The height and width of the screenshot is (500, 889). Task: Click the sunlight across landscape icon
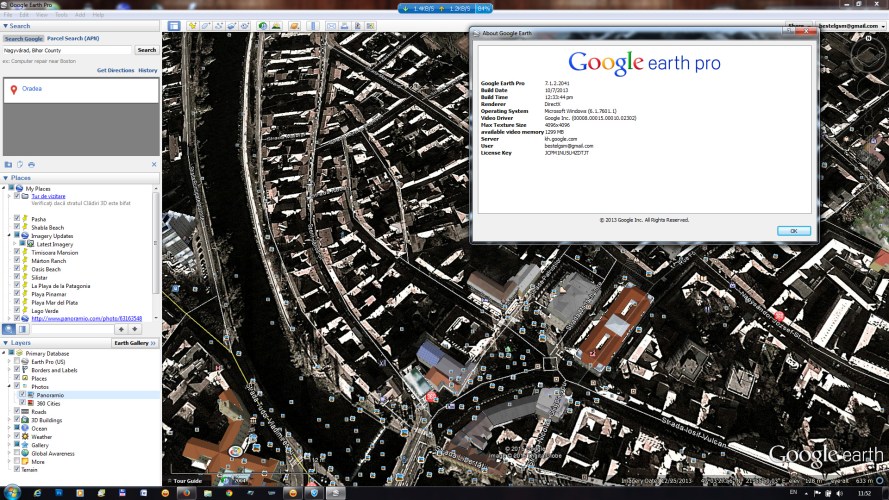(276, 25)
